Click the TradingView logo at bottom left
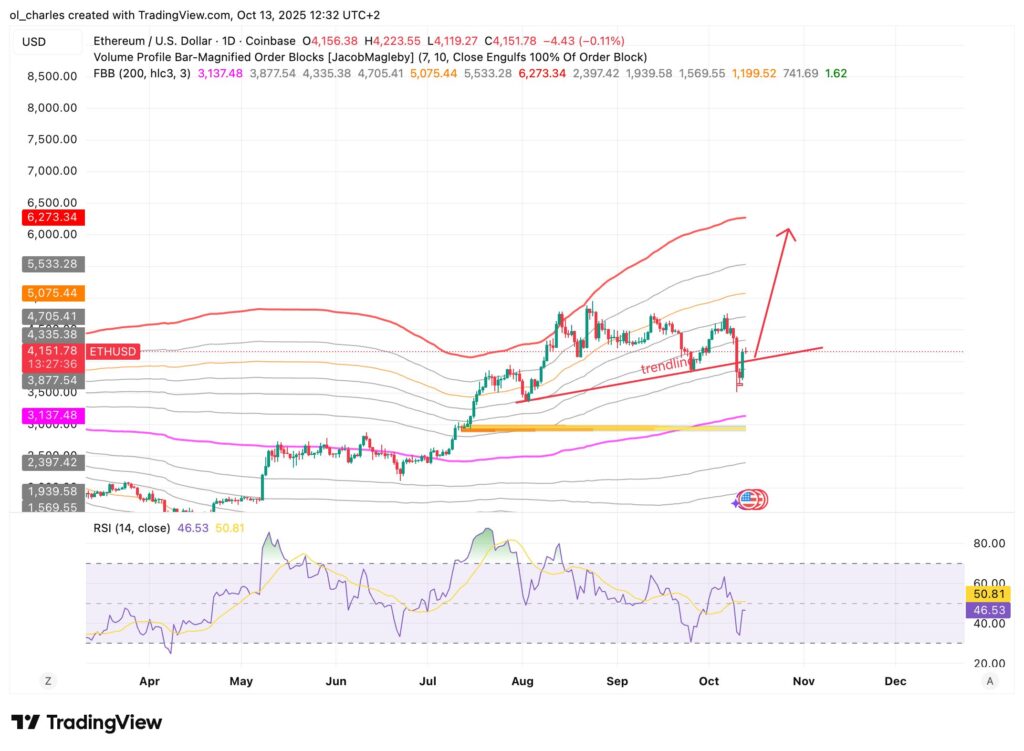The width and height of the screenshot is (1024, 751). coord(85,722)
